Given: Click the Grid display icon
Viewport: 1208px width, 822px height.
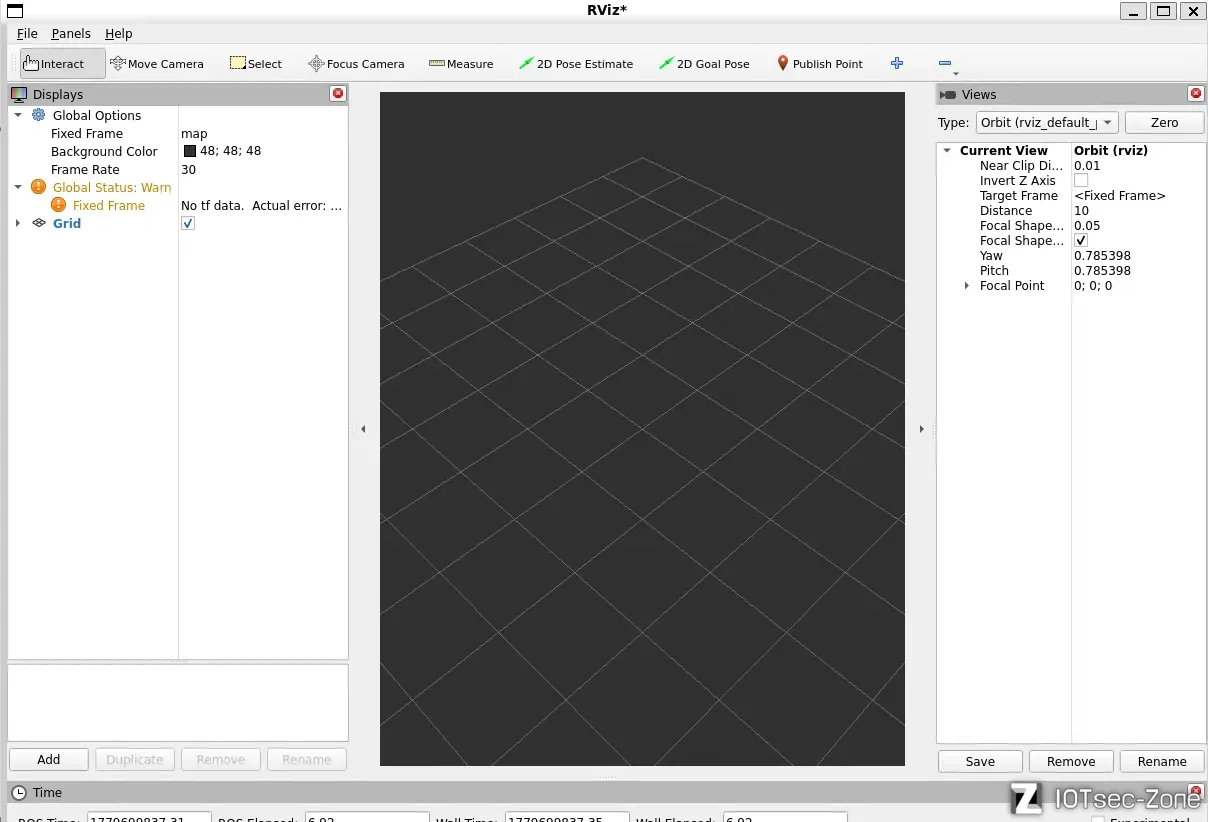Looking at the screenshot, I should point(39,223).
